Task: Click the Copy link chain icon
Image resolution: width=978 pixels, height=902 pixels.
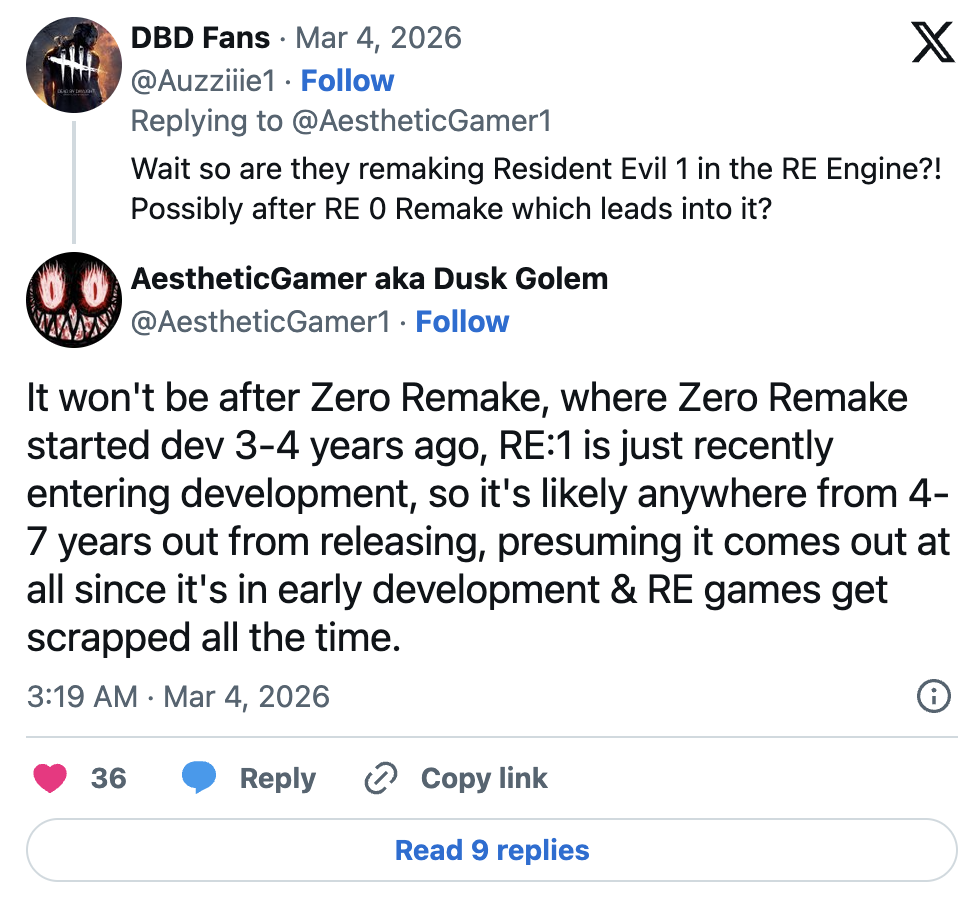Action: 381,778
